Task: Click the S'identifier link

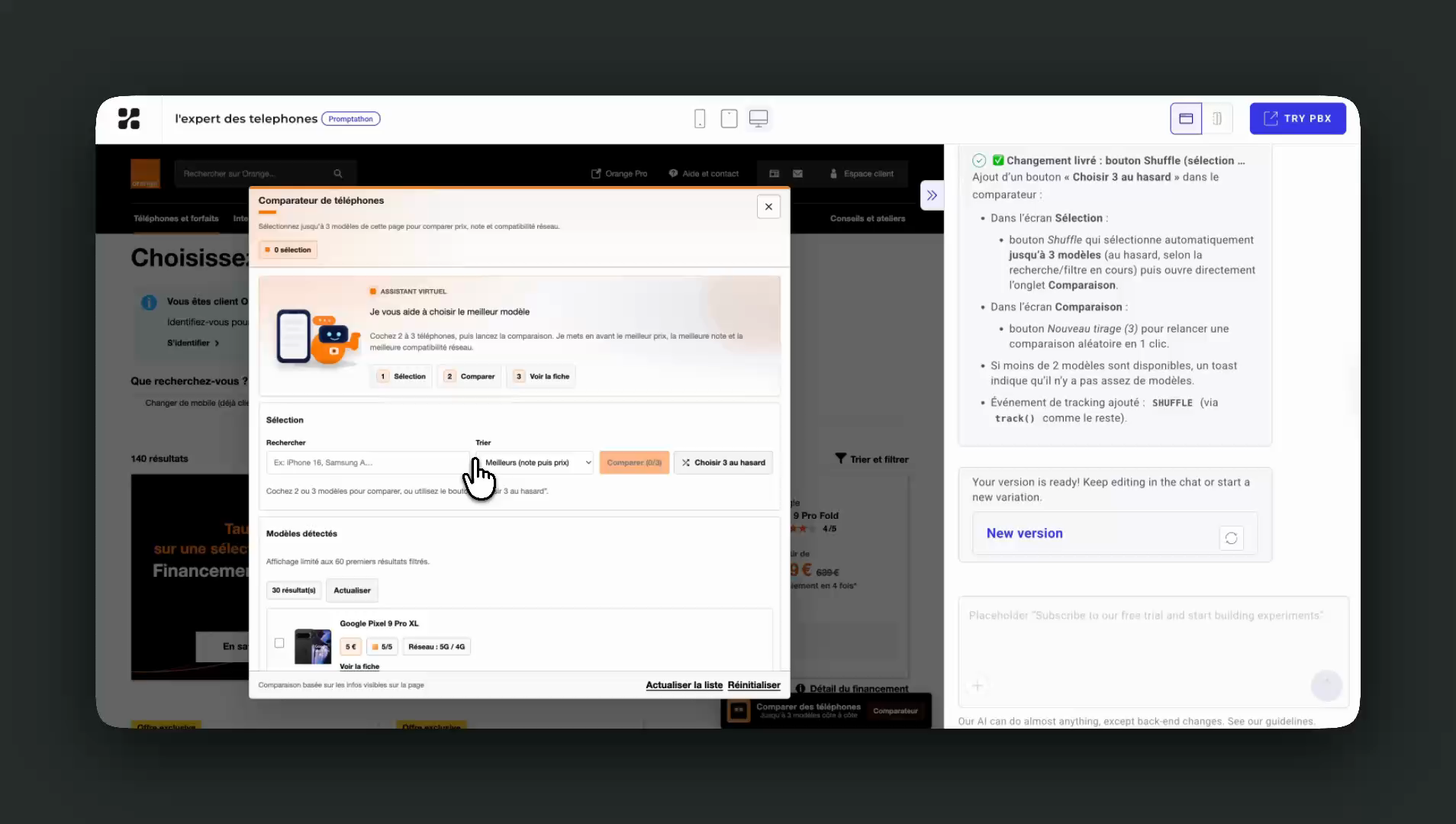Action: point(193,343)
